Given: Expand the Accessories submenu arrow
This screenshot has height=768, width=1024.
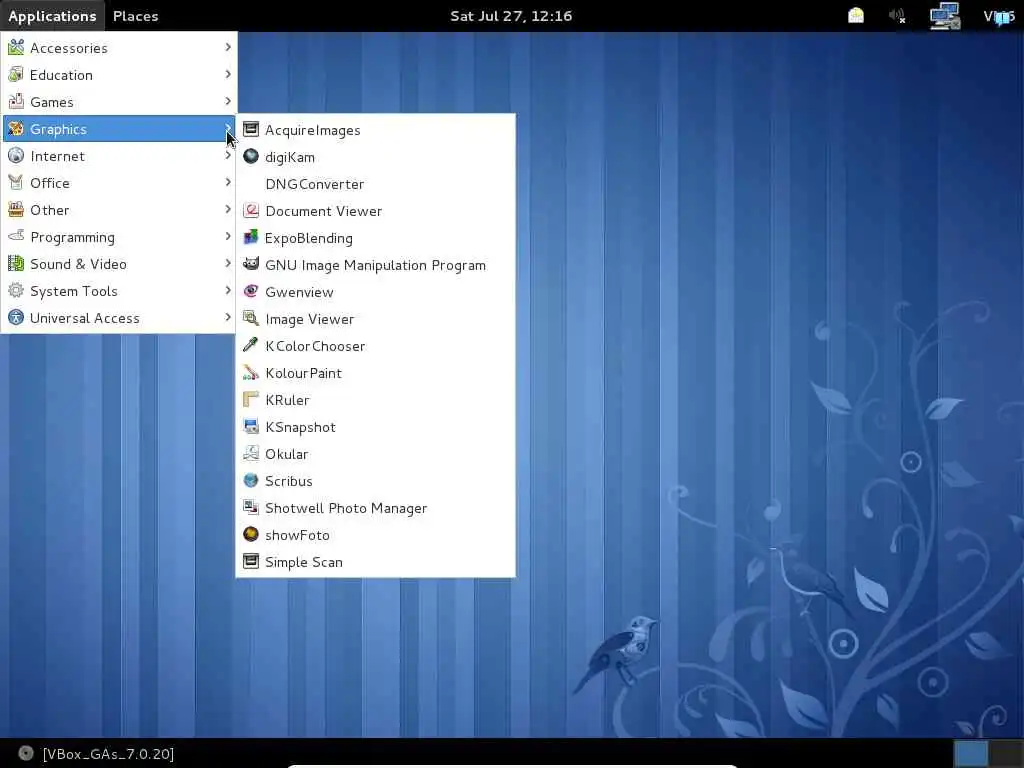Looking at the screenshot, I should (x=228, y=47).
